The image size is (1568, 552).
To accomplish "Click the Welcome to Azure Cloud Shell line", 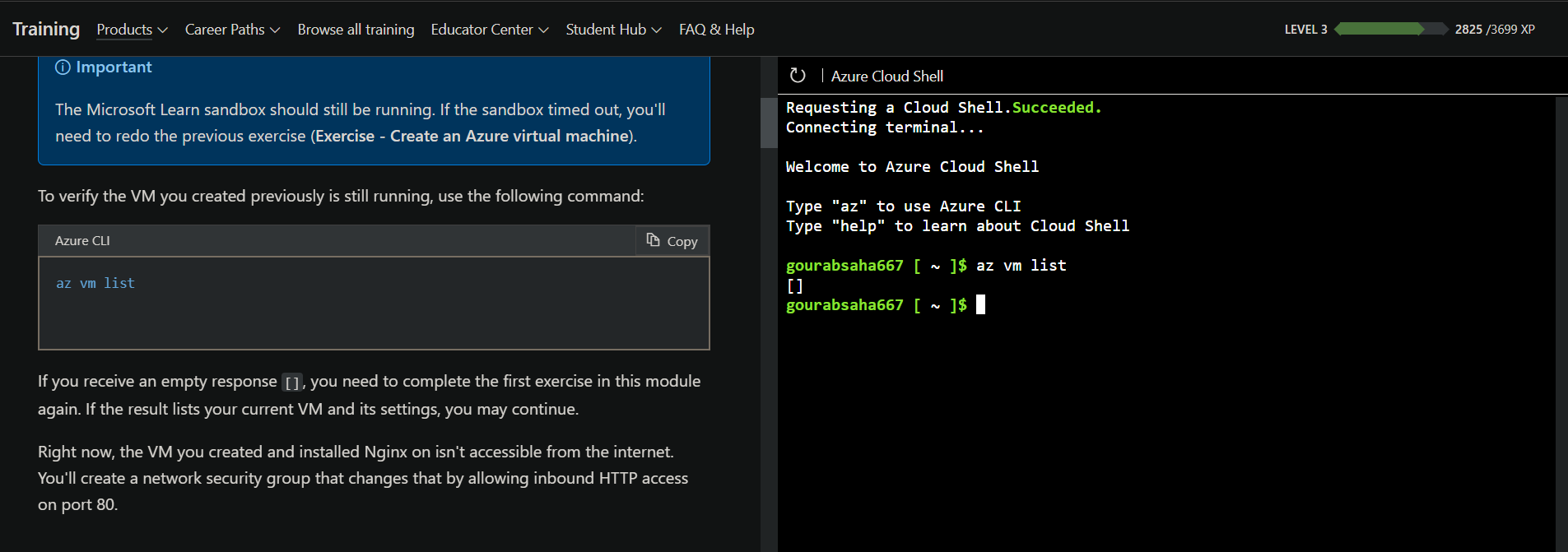I will [x=912, y=167].
